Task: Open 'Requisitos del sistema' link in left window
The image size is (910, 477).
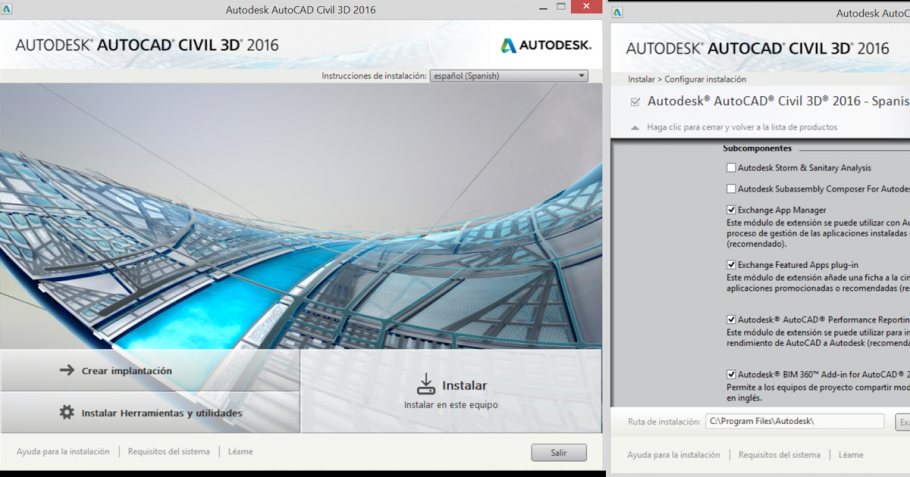Action: pos(169,452)
